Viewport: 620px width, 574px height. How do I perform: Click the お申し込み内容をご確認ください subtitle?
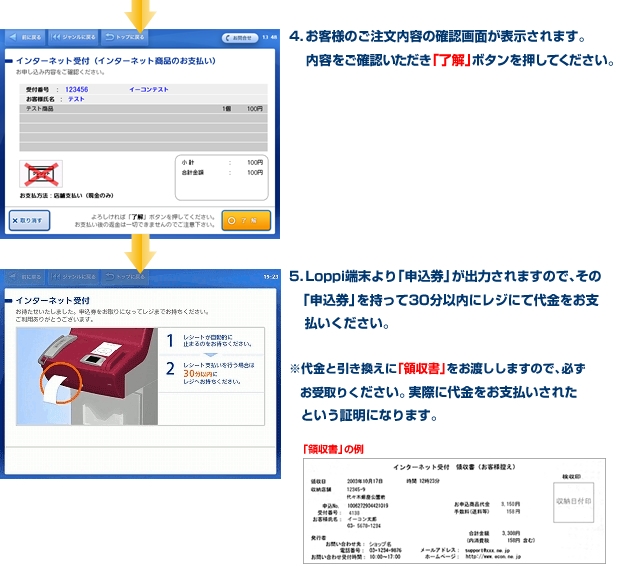click(x=60, y=72)
